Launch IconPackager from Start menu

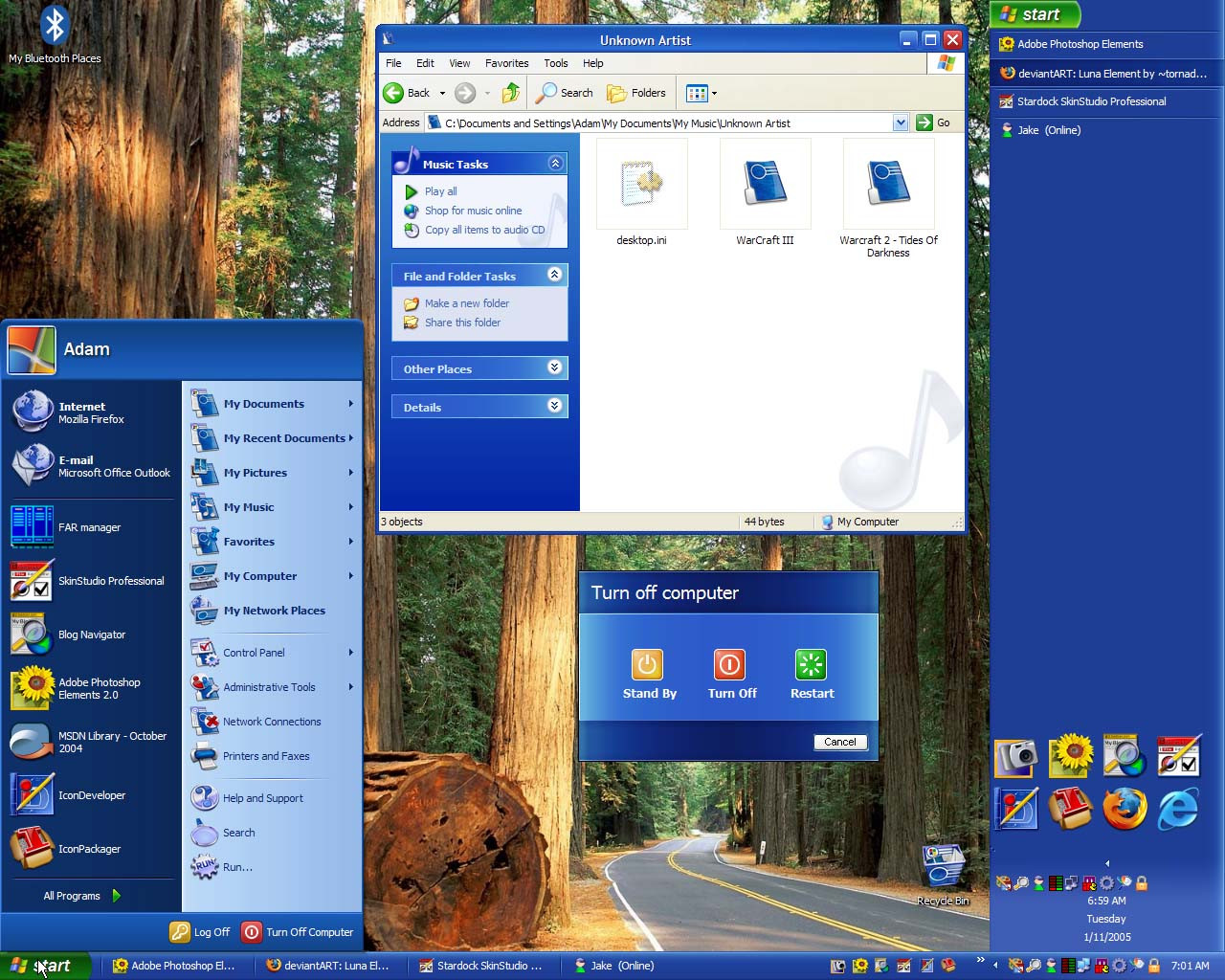[x=92, y=849]
